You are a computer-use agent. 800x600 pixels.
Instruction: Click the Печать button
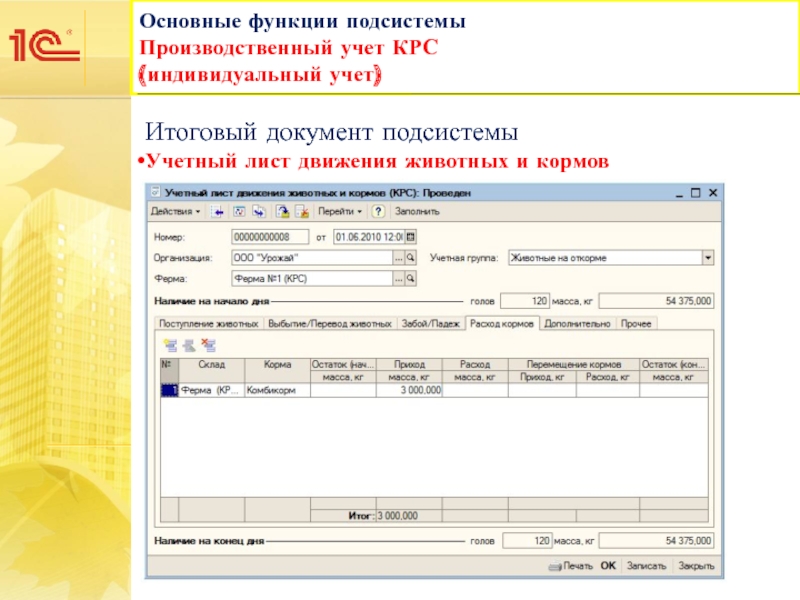coord(572,566)
